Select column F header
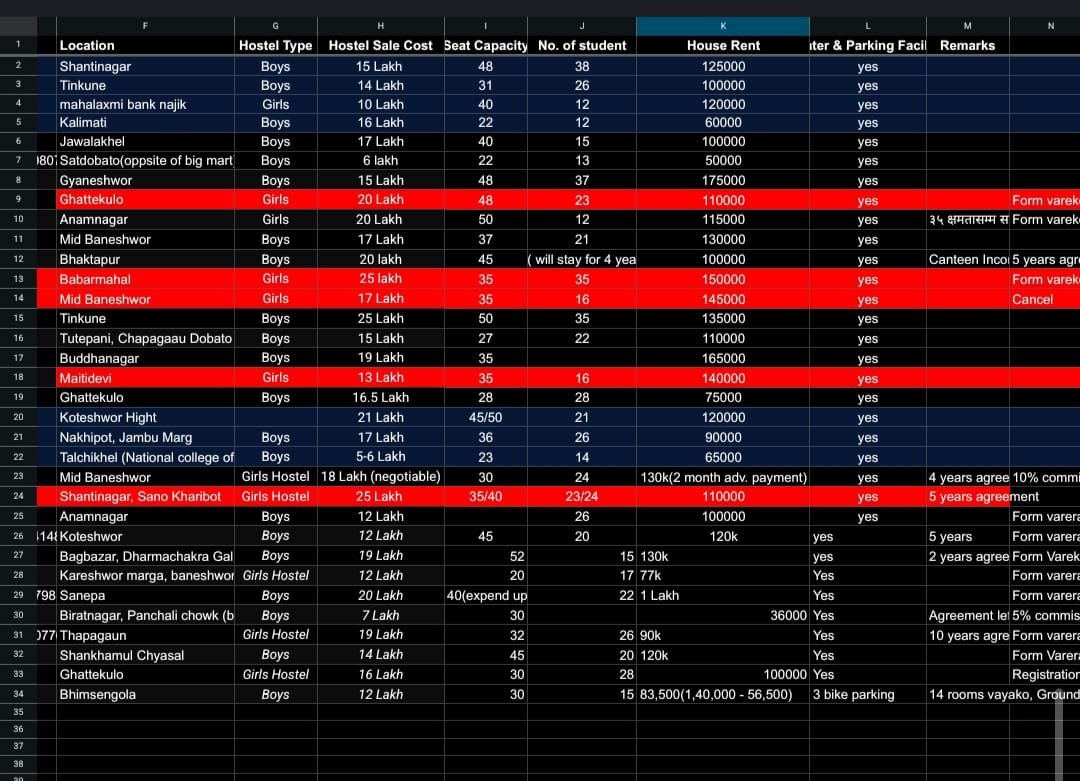1080x781 pixels. click(145, 25)
